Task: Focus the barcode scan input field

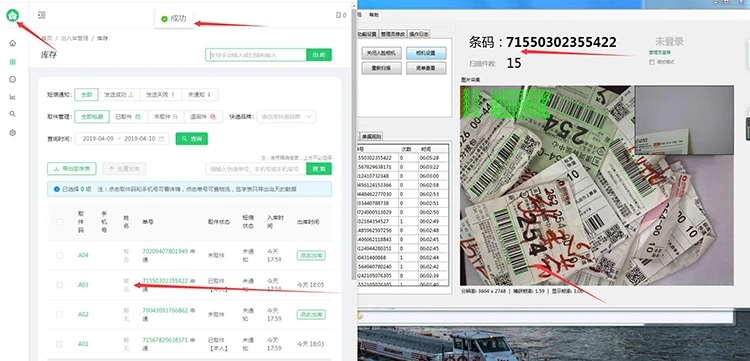Action: [x=256, y=55]
